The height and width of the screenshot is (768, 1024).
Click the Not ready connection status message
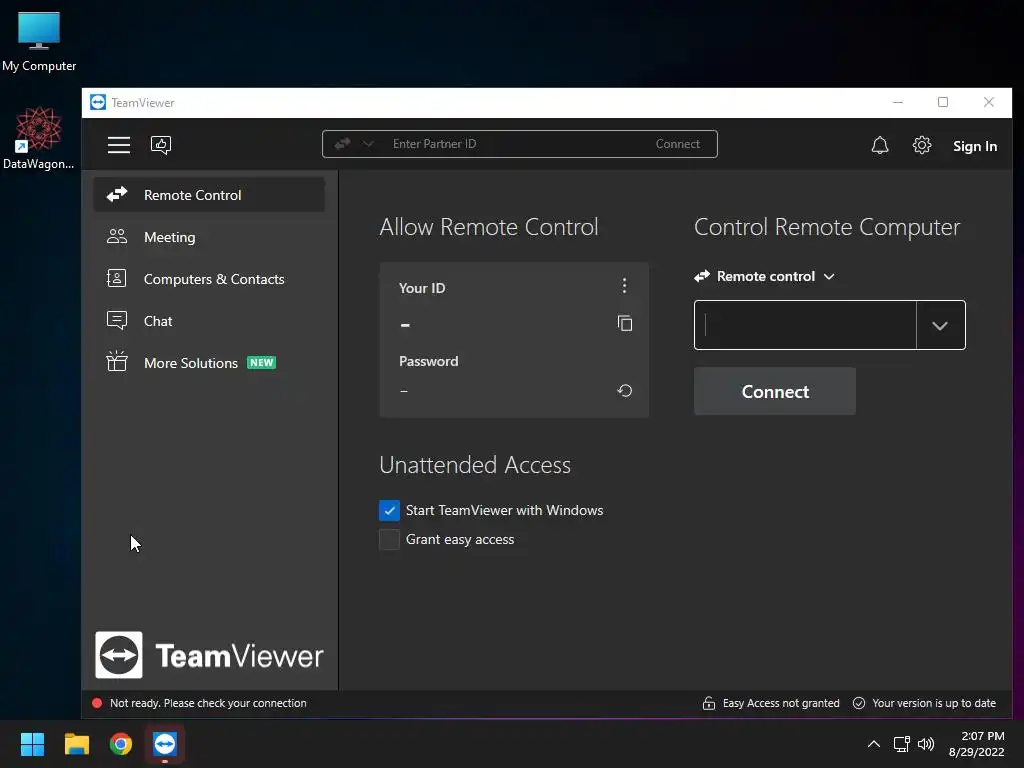click(208, 703)
